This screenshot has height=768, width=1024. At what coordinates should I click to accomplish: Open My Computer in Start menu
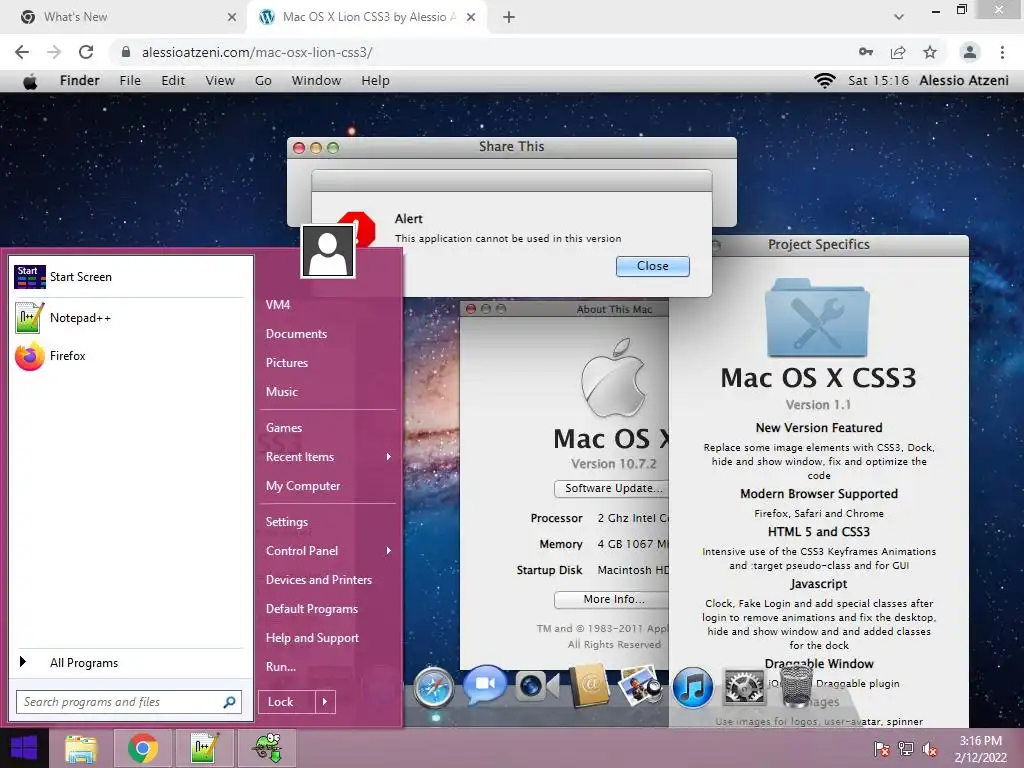click(x=303, y=486)
